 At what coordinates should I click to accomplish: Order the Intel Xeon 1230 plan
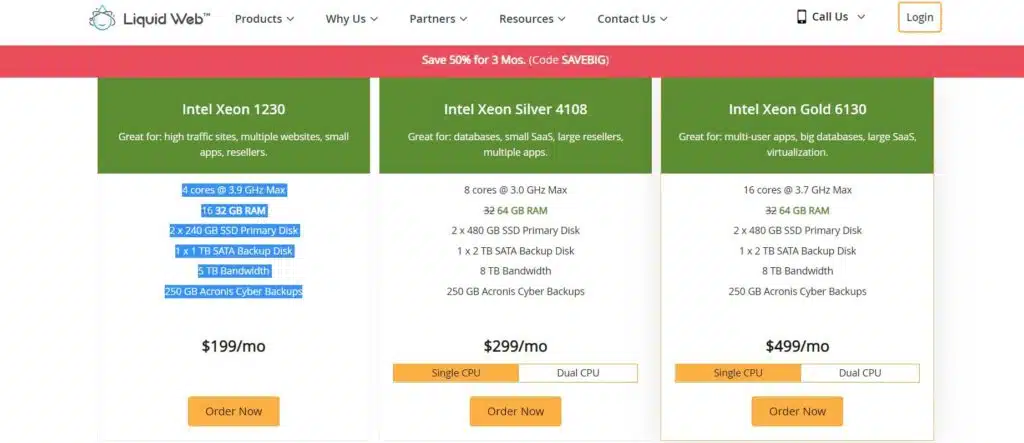pyautogui.click(x=233, y=411)
